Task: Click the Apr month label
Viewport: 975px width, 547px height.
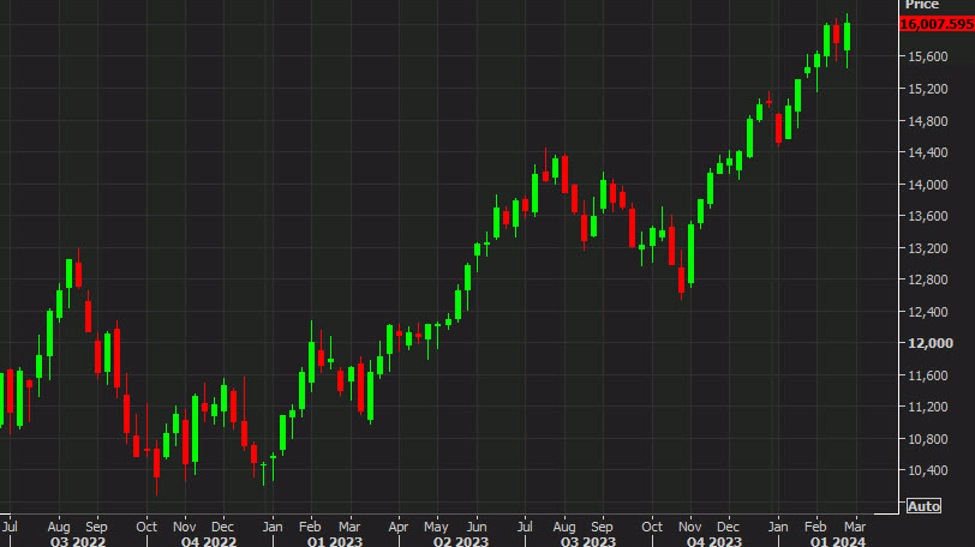Action: pos(398,526)
